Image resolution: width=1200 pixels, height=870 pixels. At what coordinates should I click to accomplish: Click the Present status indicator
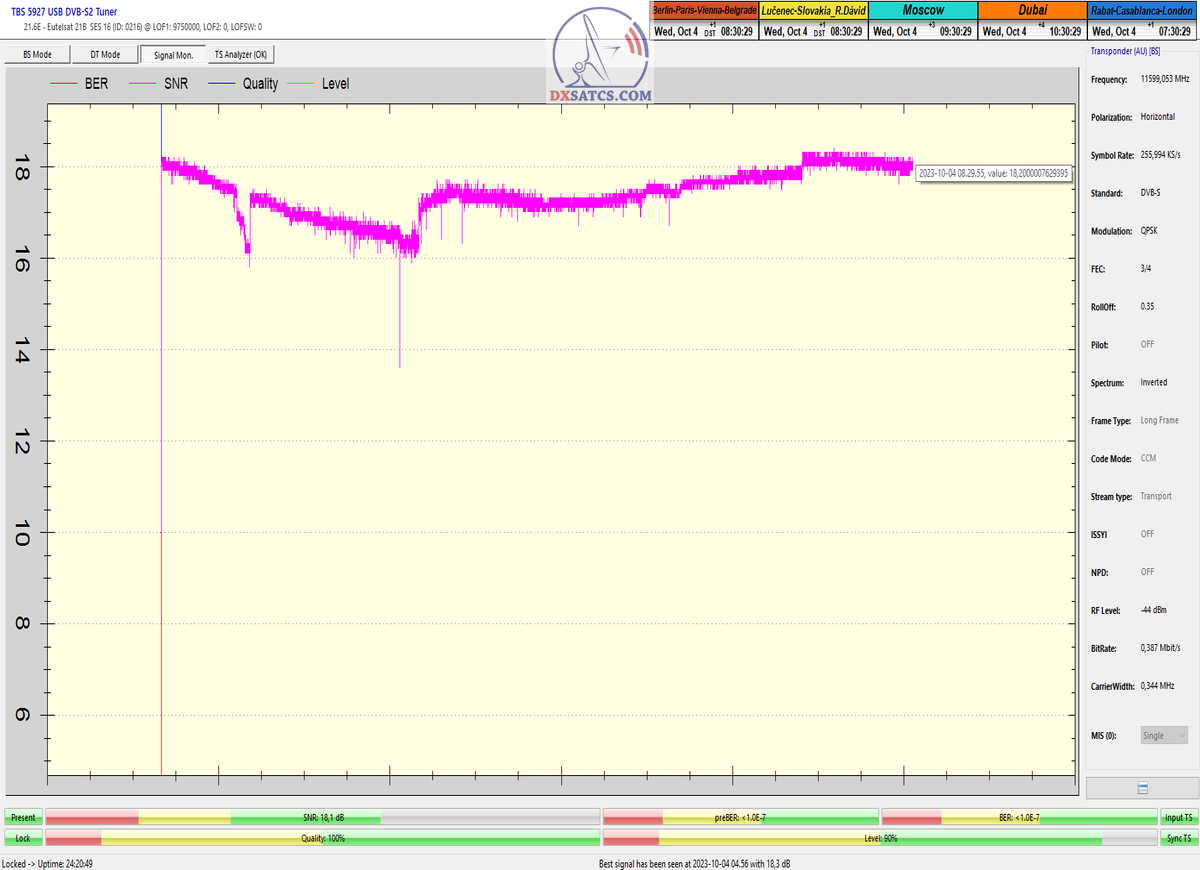(x=23, y=818)
